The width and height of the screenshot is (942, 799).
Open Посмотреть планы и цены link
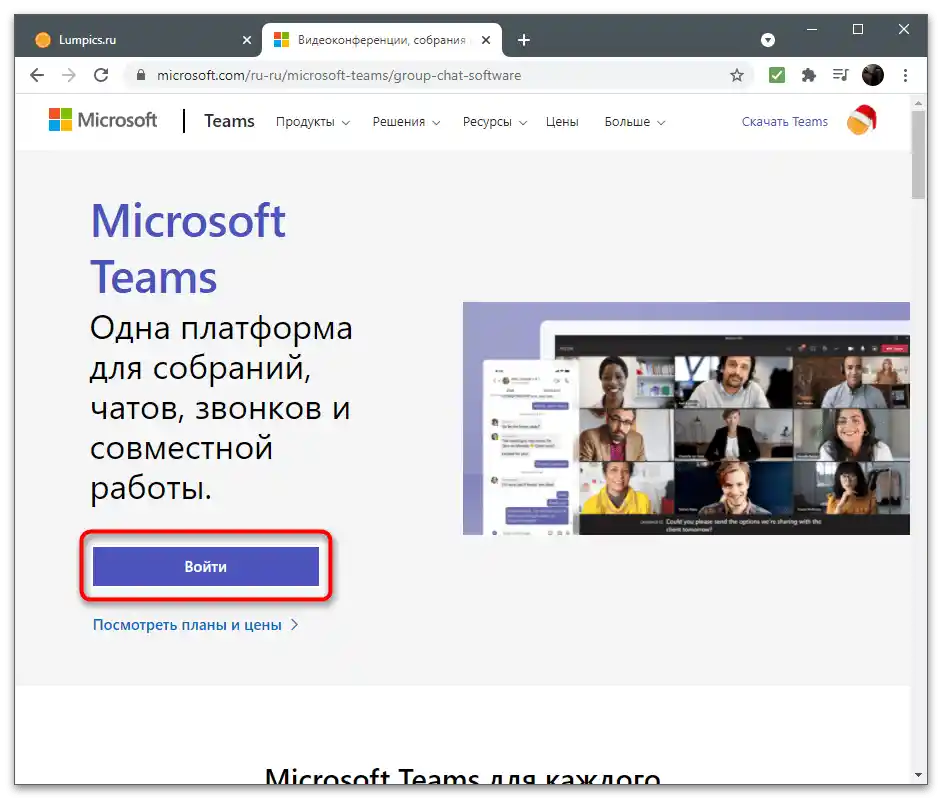(x=195, y=625)
